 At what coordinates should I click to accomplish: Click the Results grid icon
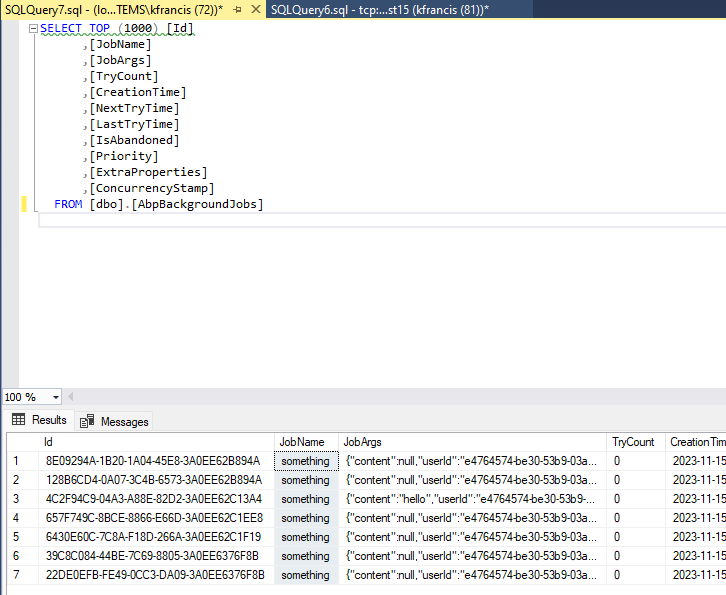pos(18,421)
